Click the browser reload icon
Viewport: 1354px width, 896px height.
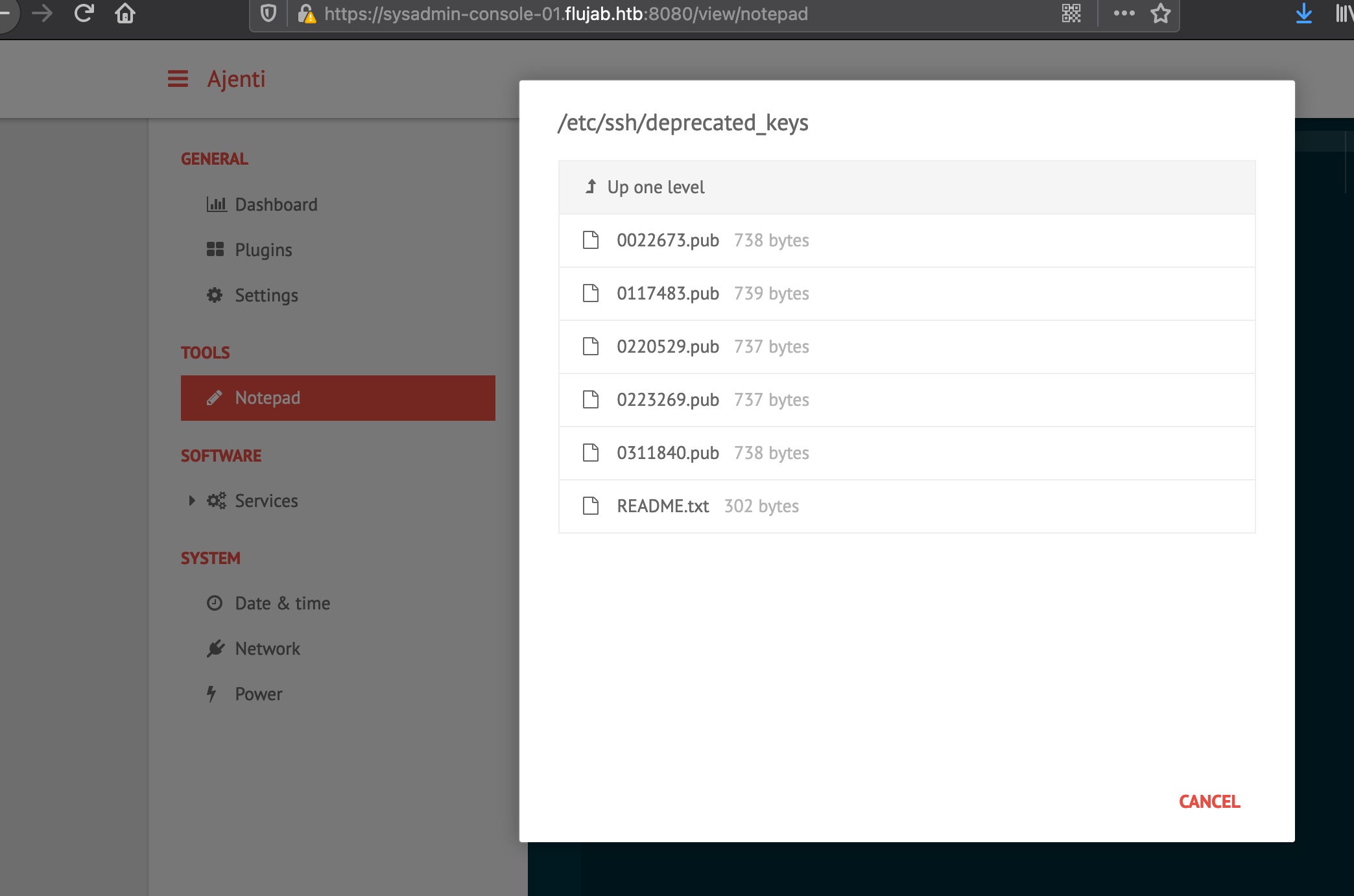tap(84, 13)
